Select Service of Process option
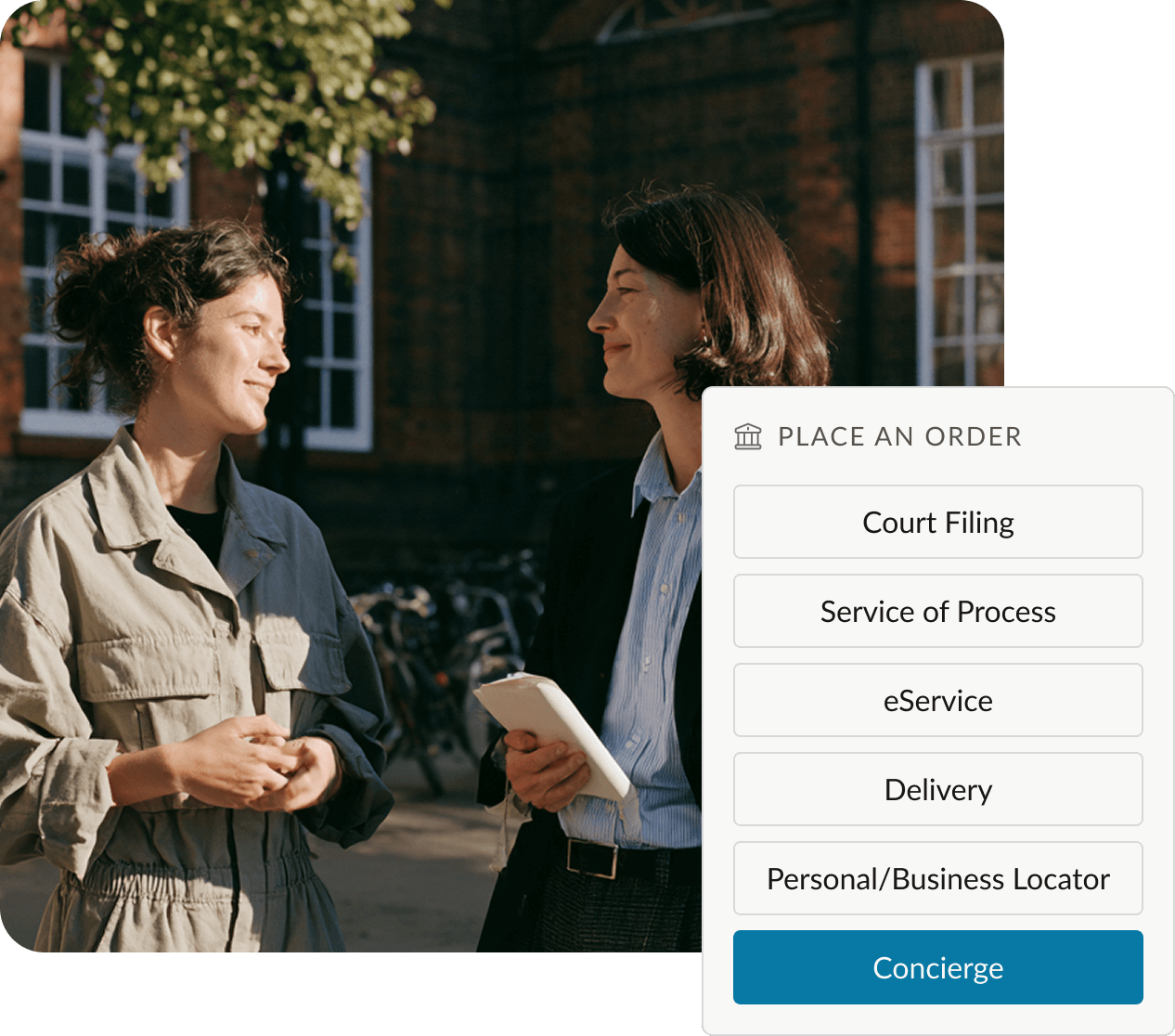The width and height of the screenshot is (1175, 1036). click(x=937, y=611)
